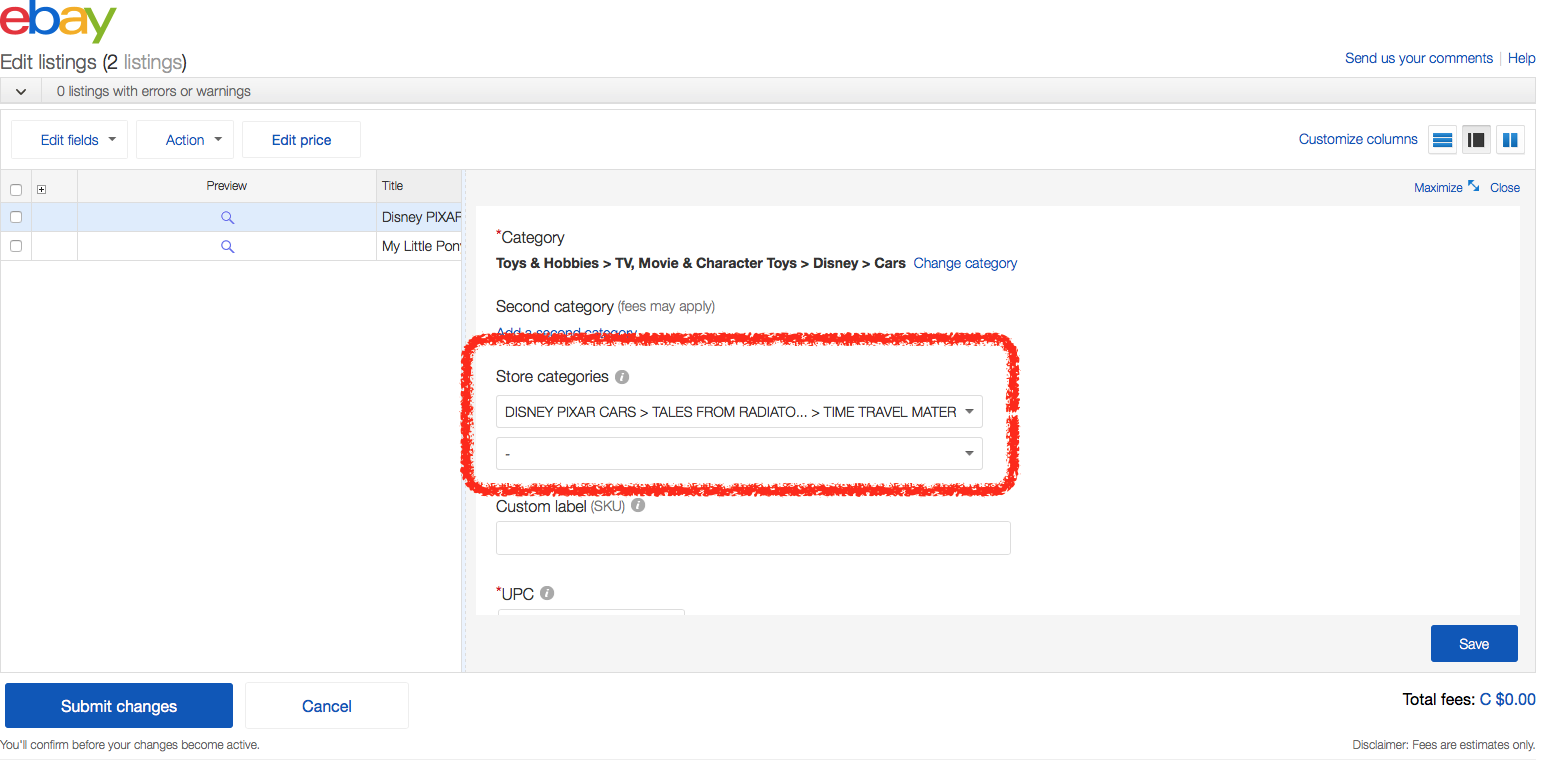This screenshot has height=763, width=1548.
Task: Open the Action dropdown
Action: [185, 140]
